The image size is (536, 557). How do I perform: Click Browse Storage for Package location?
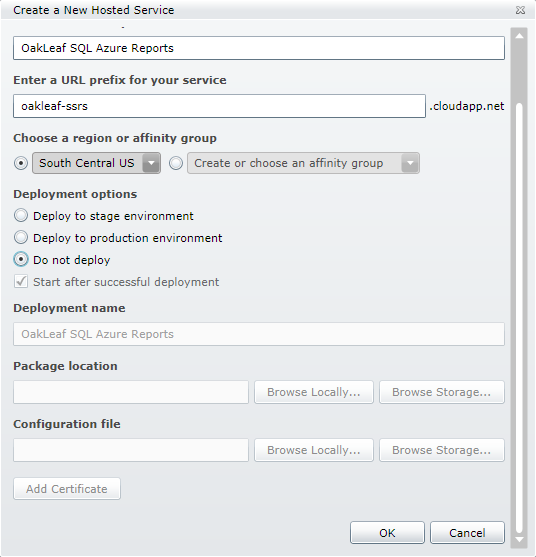[x=442, y=392]
